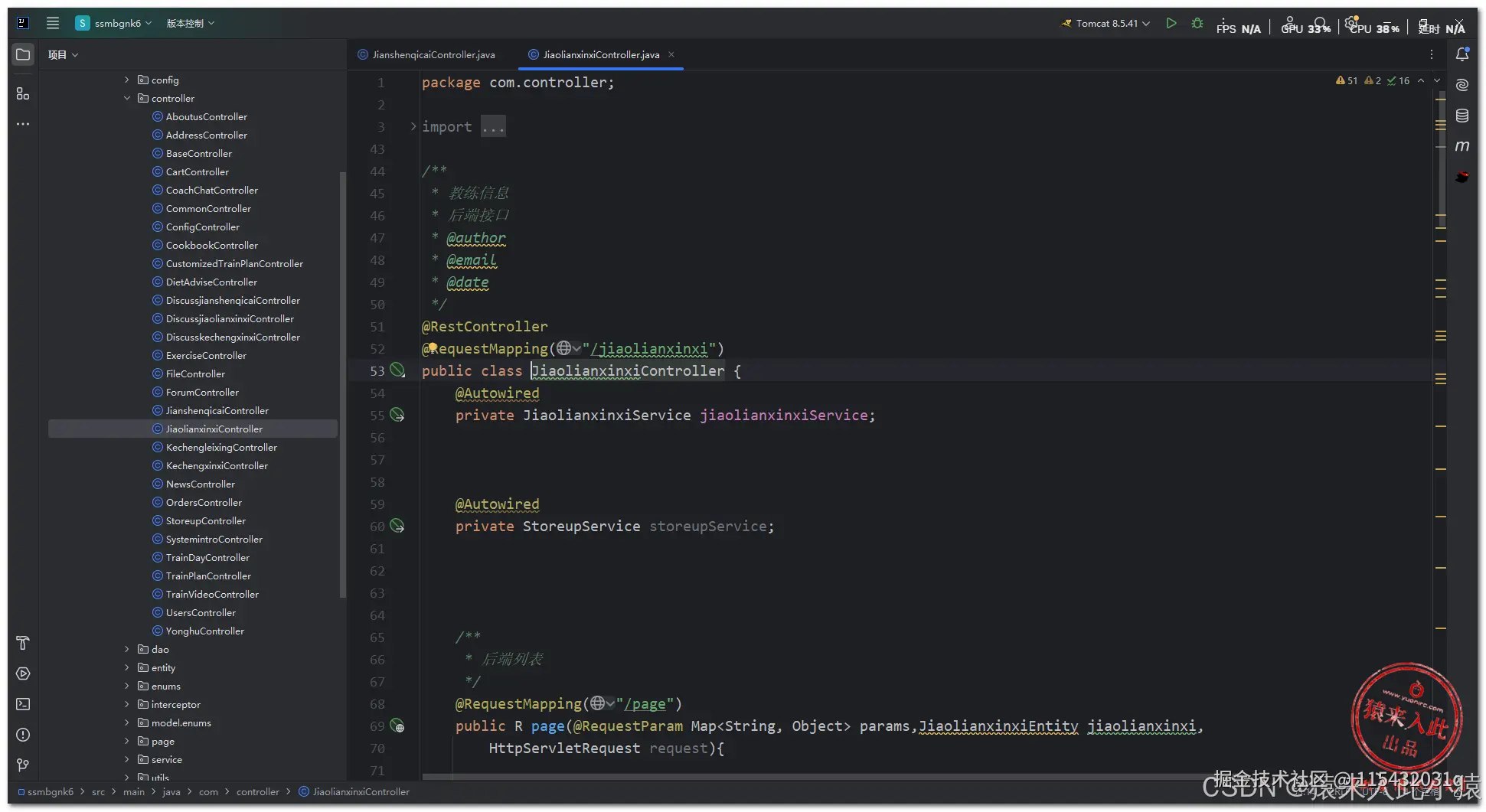Click the globe icon before "/jiaolianxinxi"
1486x812 pixels.
pos(564,348)
